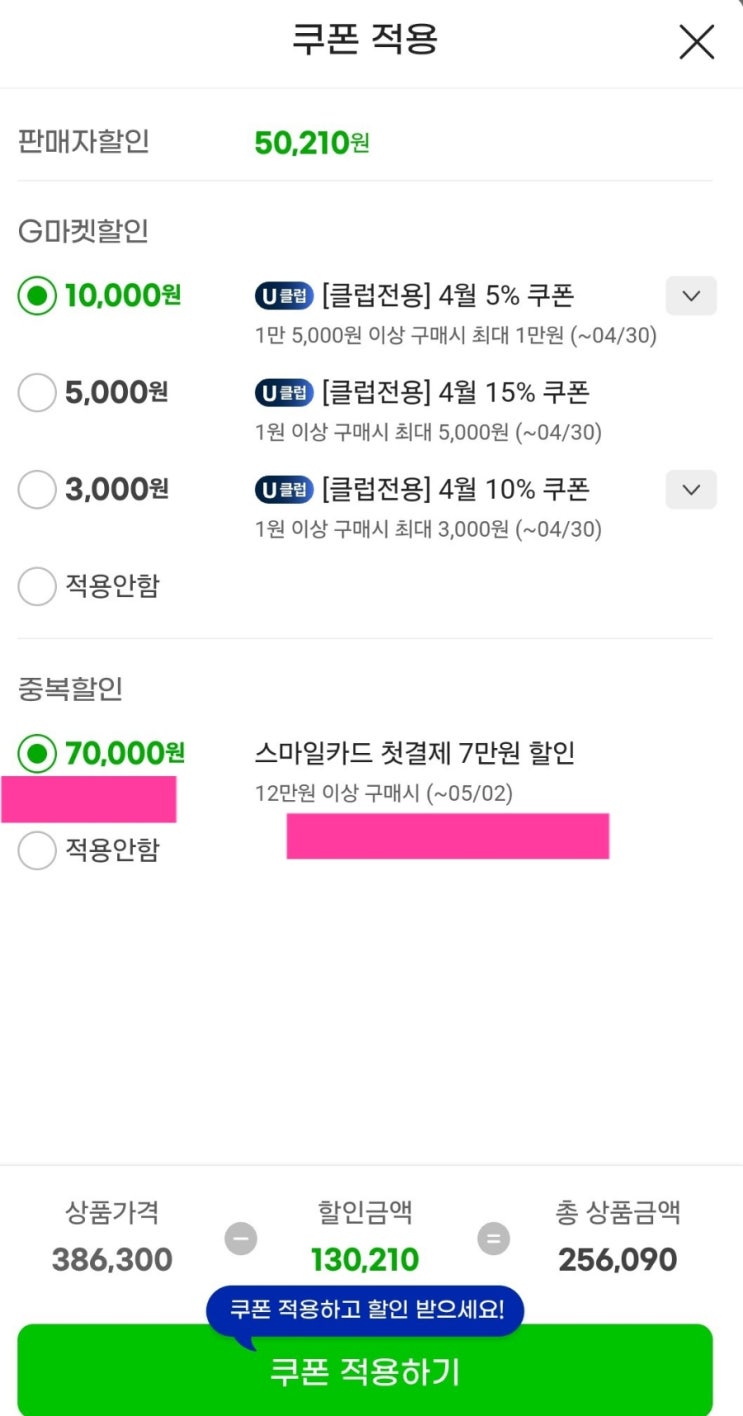Click the 할인금액 130,210 total
Screen dimensions: 743x1416
365,1260
